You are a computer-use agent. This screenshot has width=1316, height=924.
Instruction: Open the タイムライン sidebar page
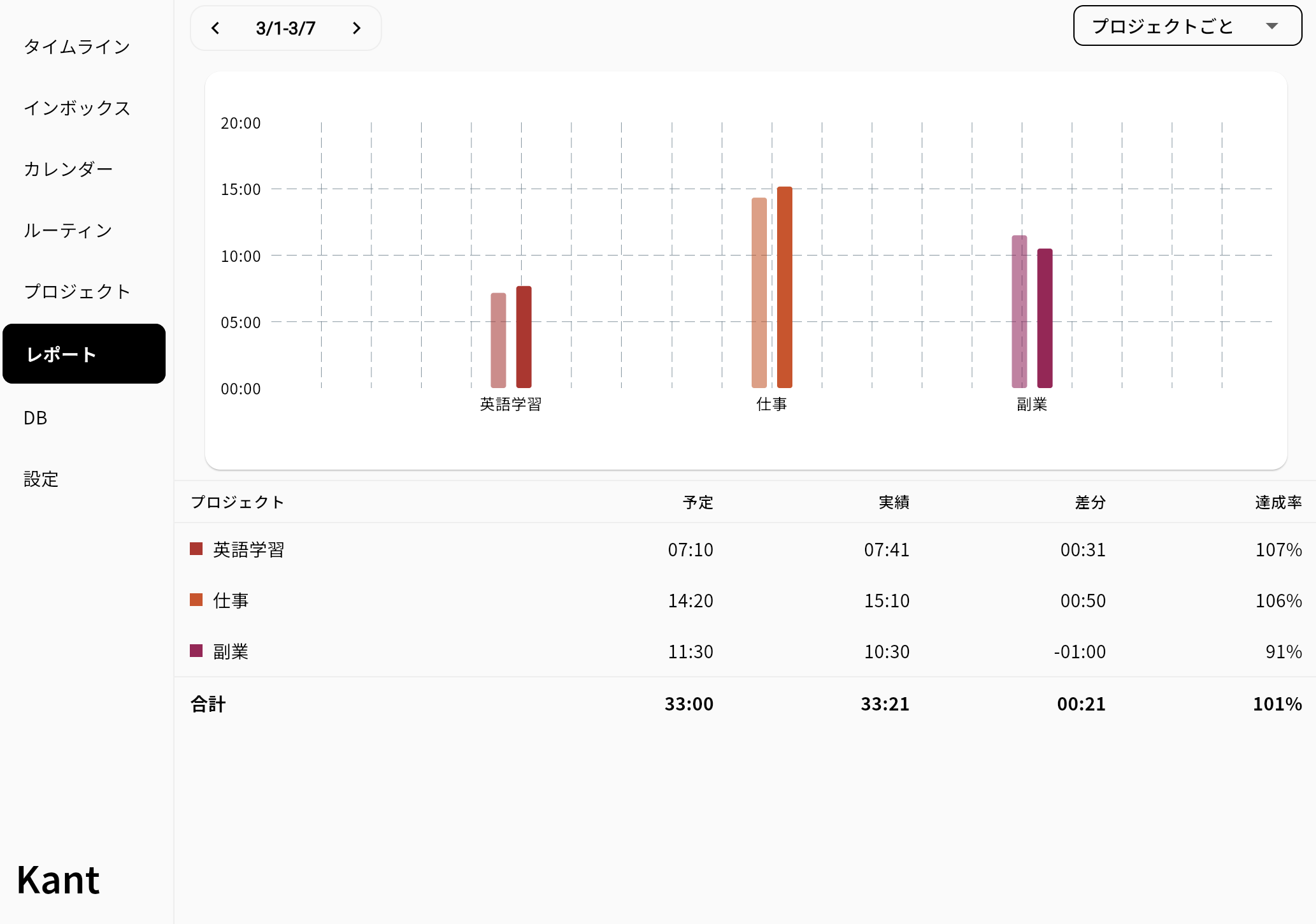pyautogui.click(x=77, y=47)
